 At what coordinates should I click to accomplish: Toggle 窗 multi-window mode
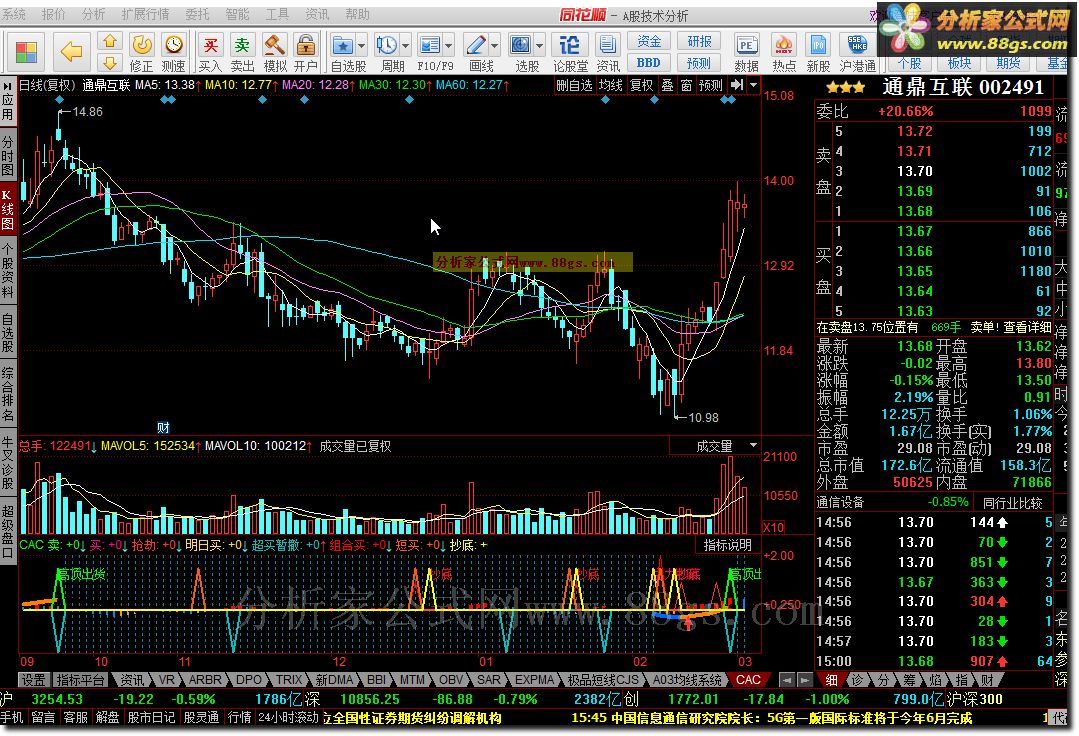[x=686, y=85]
